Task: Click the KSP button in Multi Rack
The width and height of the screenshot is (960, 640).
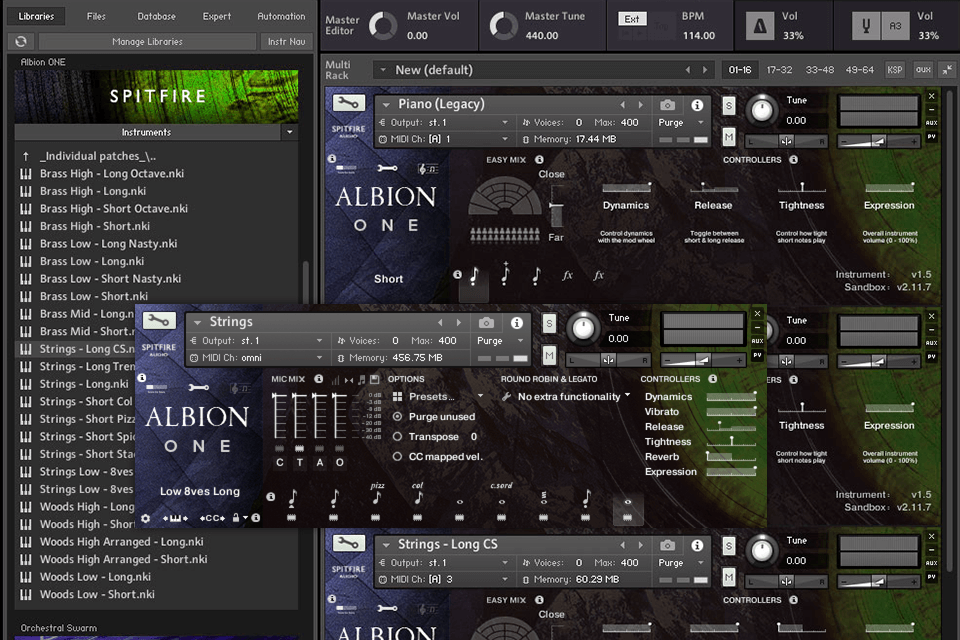Action: point(894,70)
